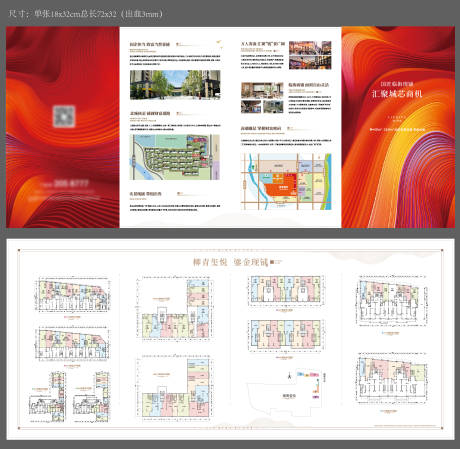Open the green community site plan map
Image resolution: width=460 pixels, height=449 pixels.
[x=175, y=157]
